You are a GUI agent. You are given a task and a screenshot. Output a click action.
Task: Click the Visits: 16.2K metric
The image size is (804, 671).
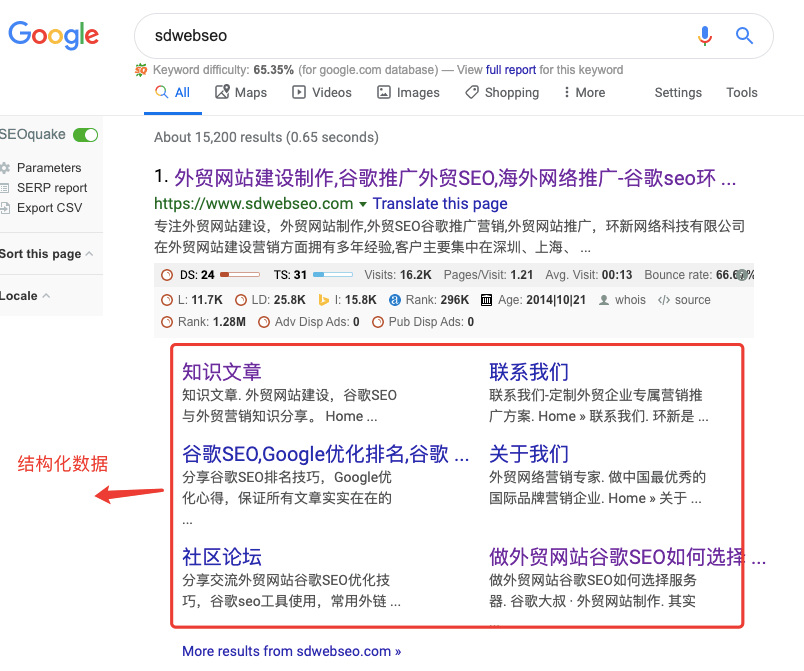coord(398,275)
